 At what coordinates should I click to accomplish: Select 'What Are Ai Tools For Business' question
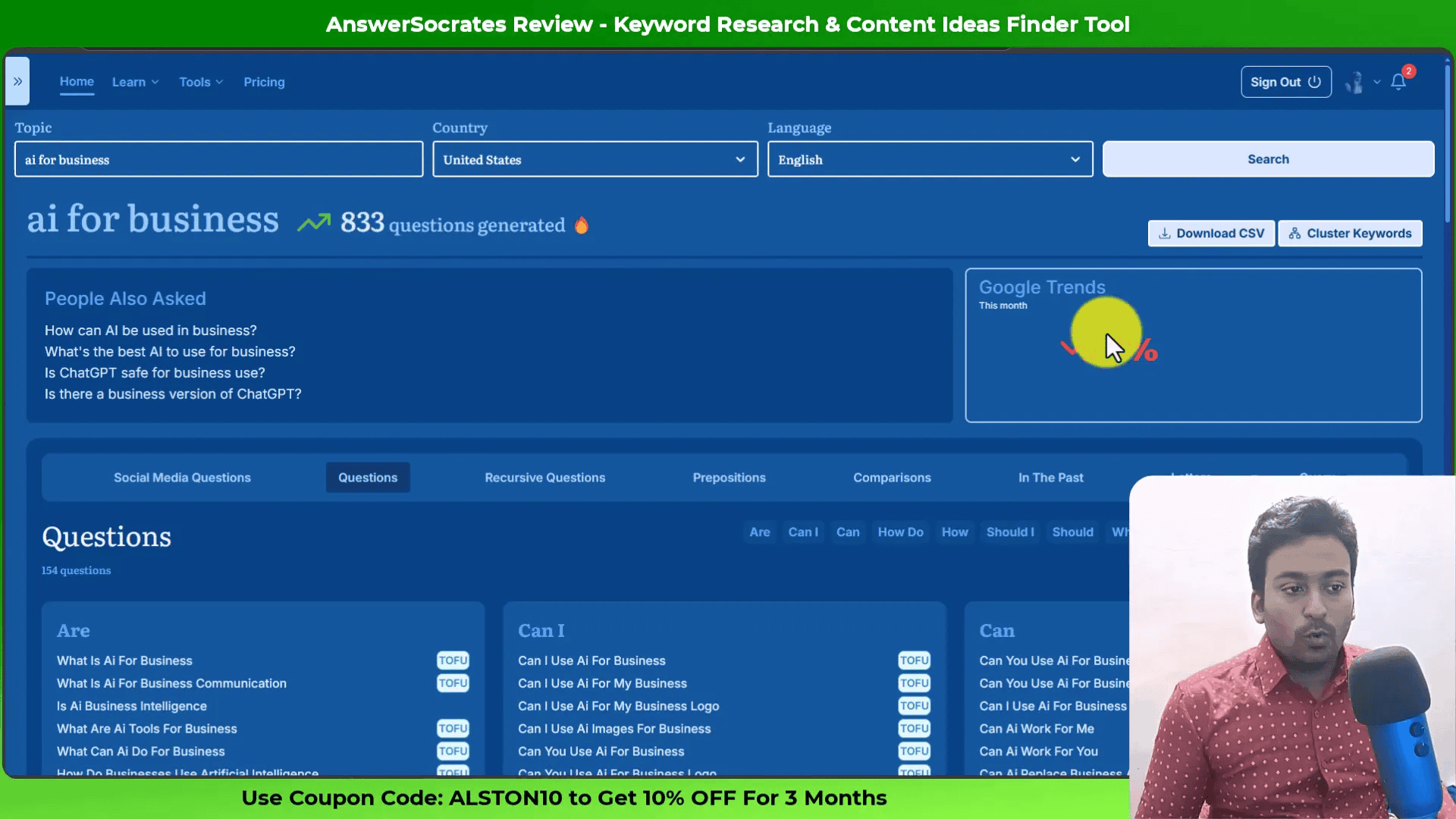(147, 729)
